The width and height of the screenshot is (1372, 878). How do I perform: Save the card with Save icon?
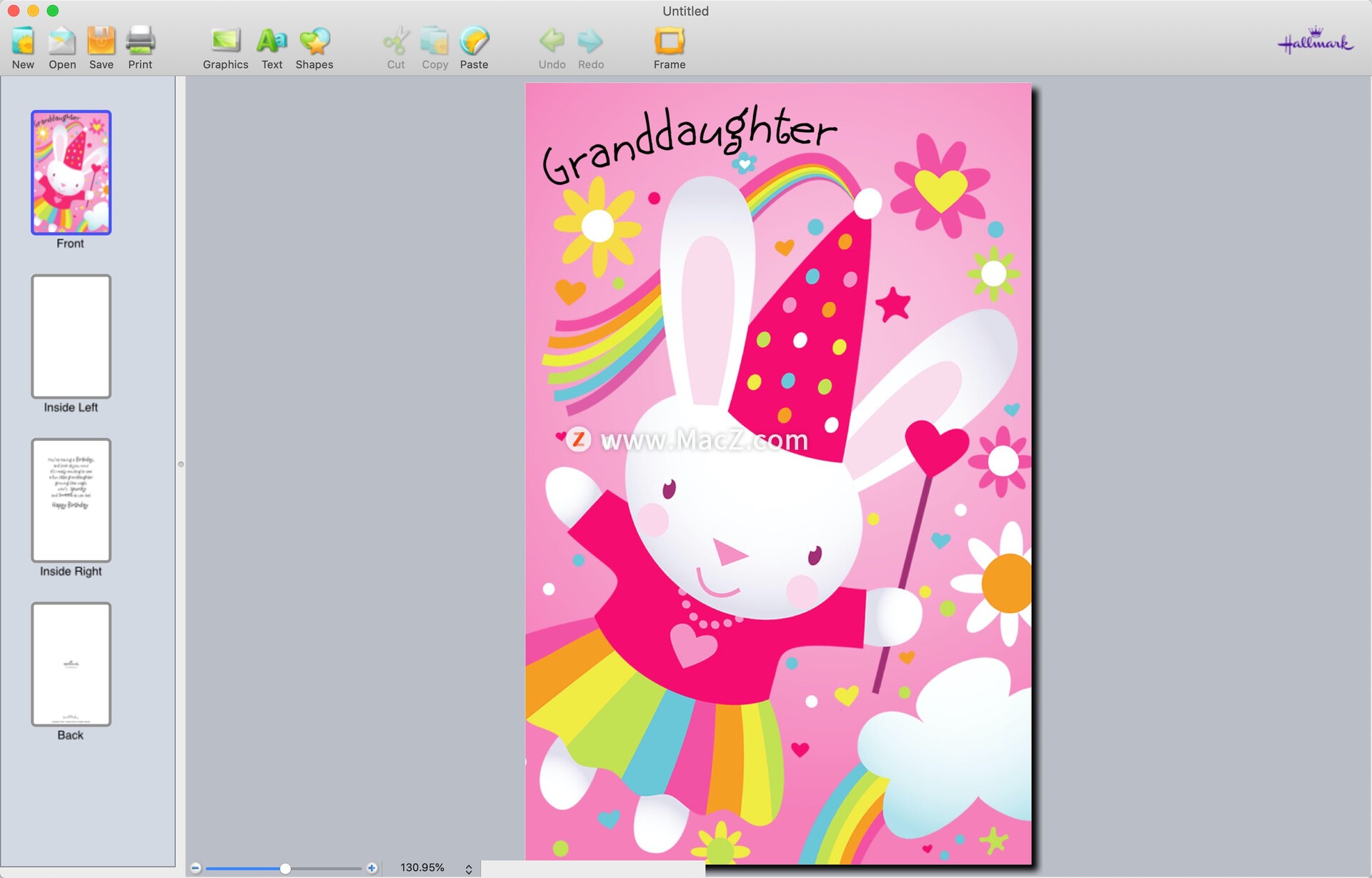101,41
